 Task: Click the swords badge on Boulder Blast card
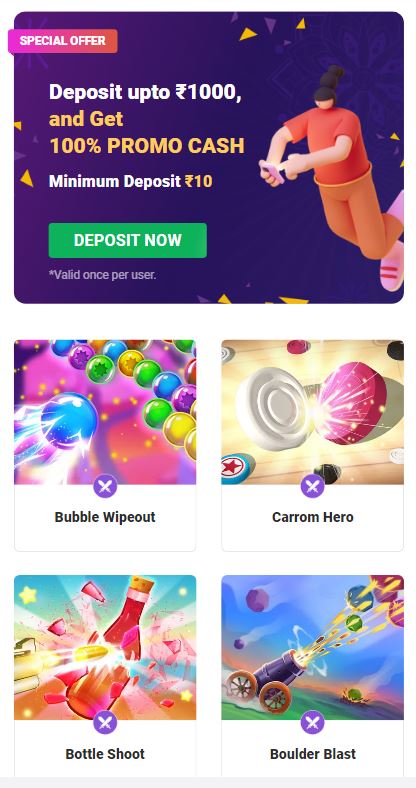click(x=313, y=722)
